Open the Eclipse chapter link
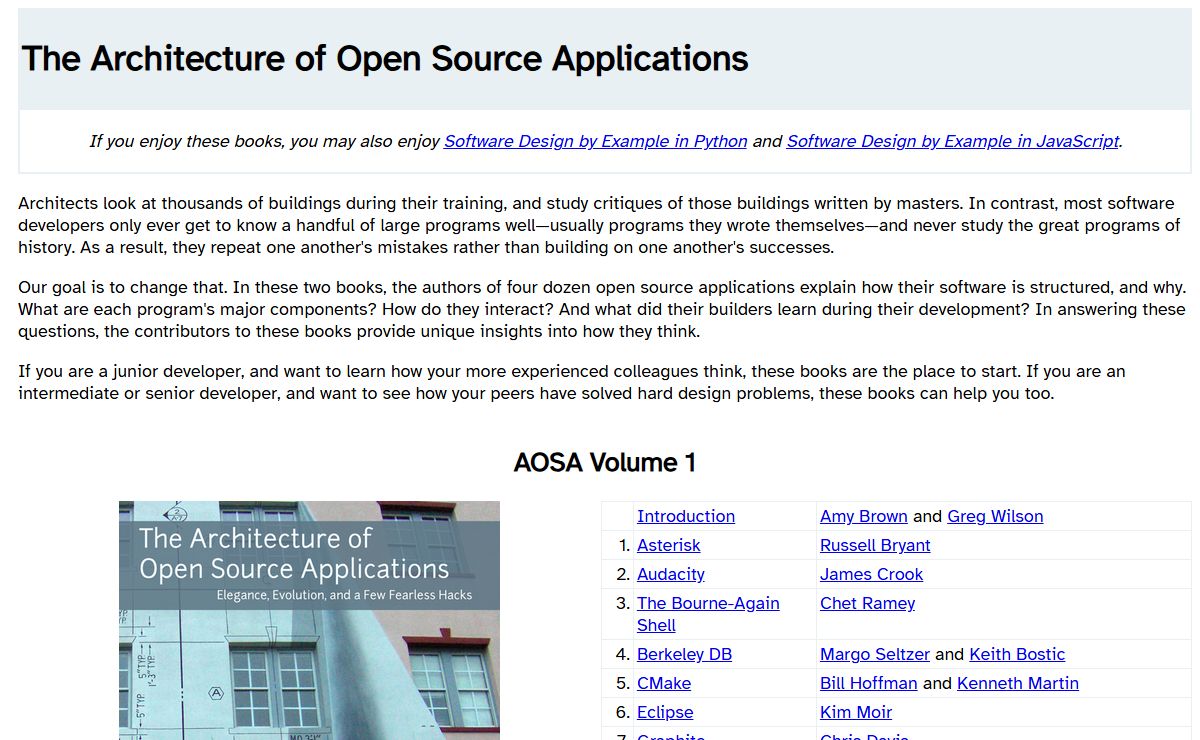Screen dimensions: 1200x740 tap(665, 712)
